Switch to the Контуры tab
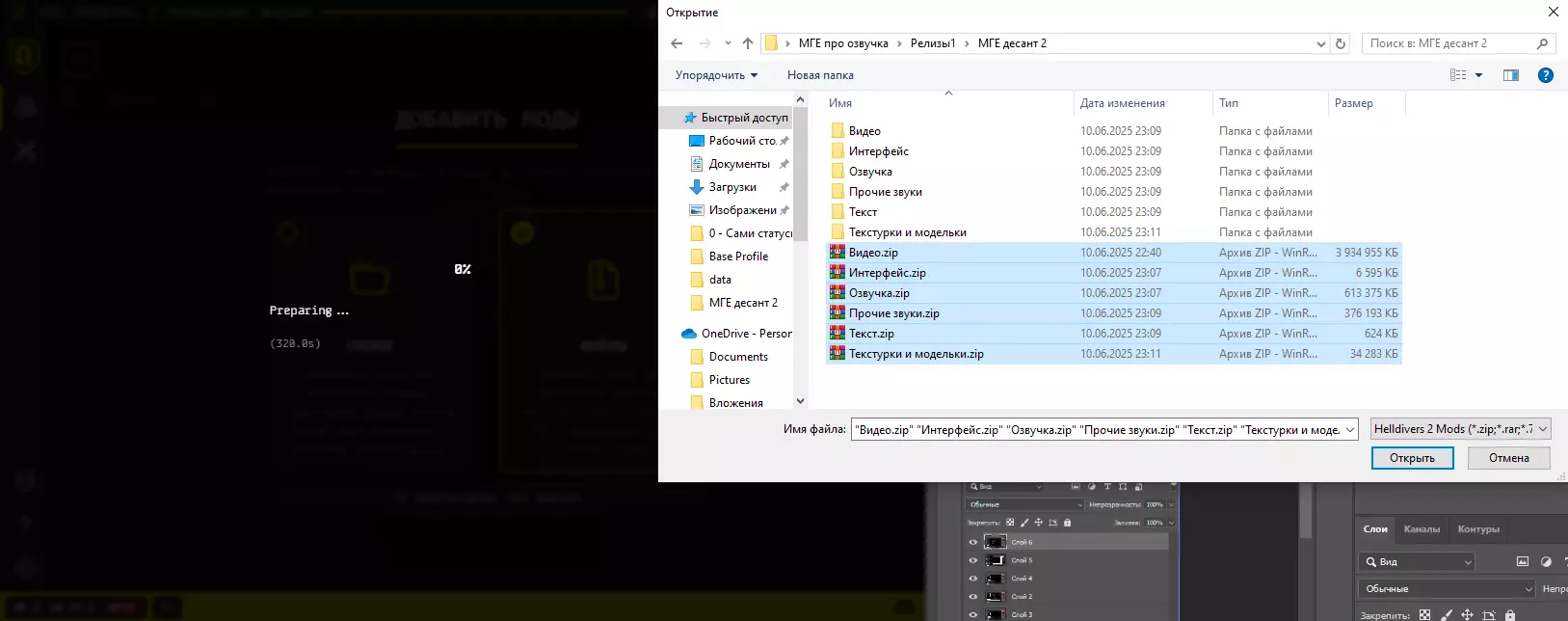 click(1477, 528)
